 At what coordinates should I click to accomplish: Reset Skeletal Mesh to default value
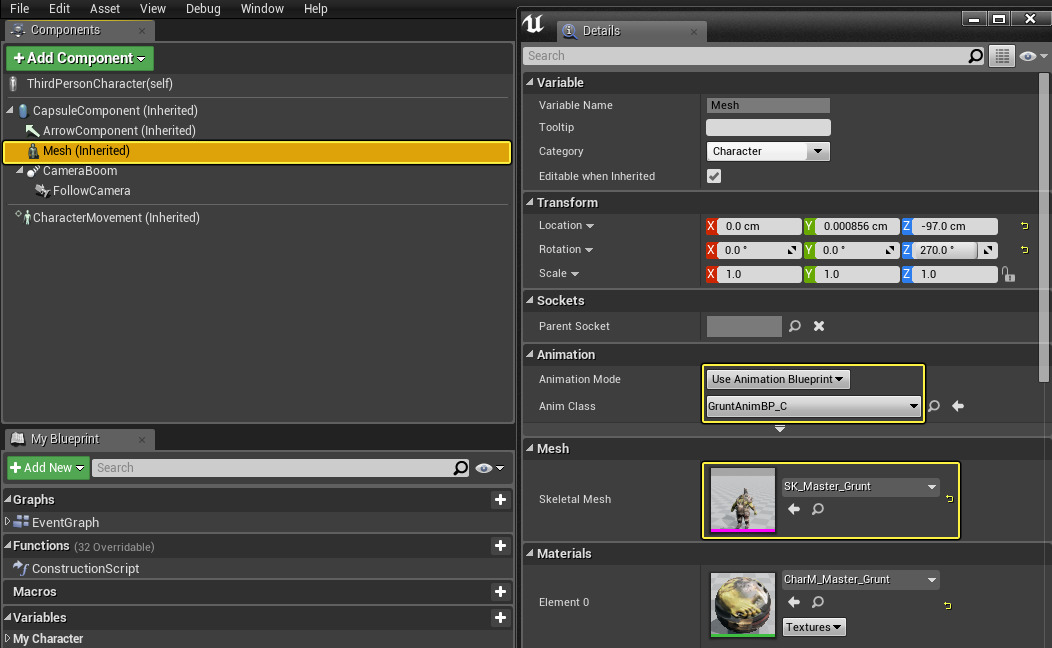948,498
